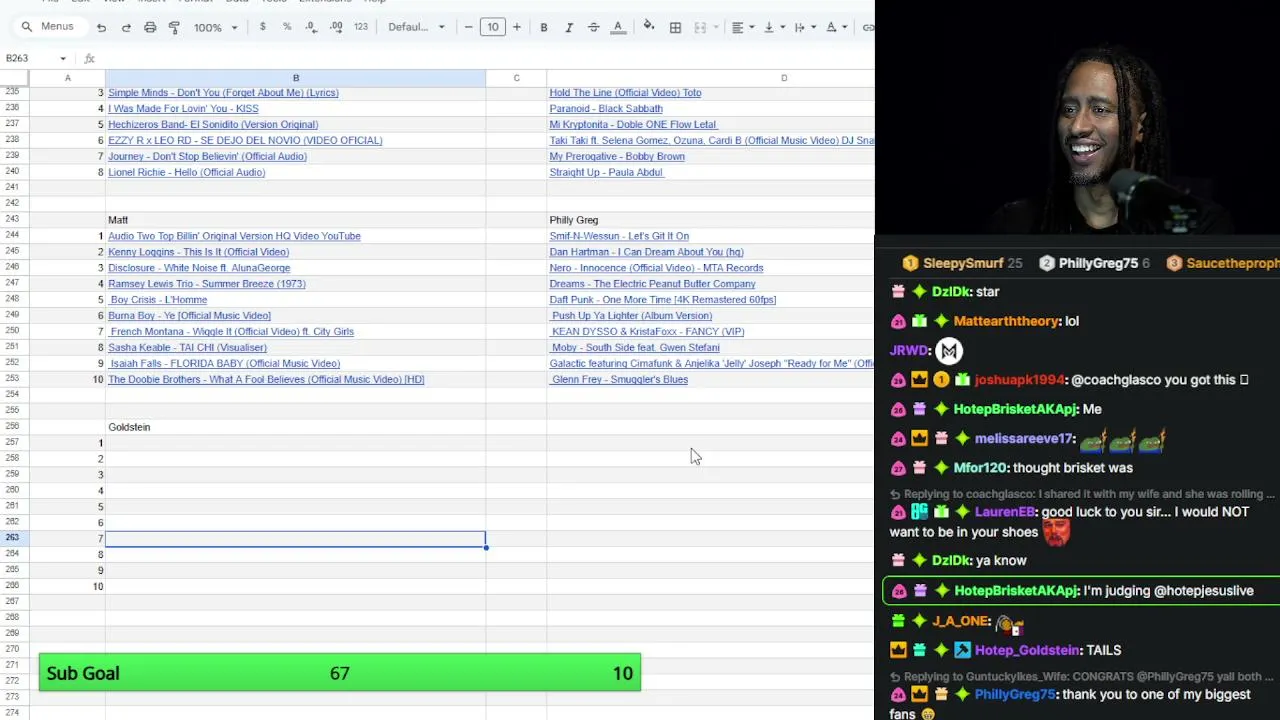Open the Glenn Frey Smuggler's Blues link
The height and width of the screenshot is (720, 1280).
(620, 379)
